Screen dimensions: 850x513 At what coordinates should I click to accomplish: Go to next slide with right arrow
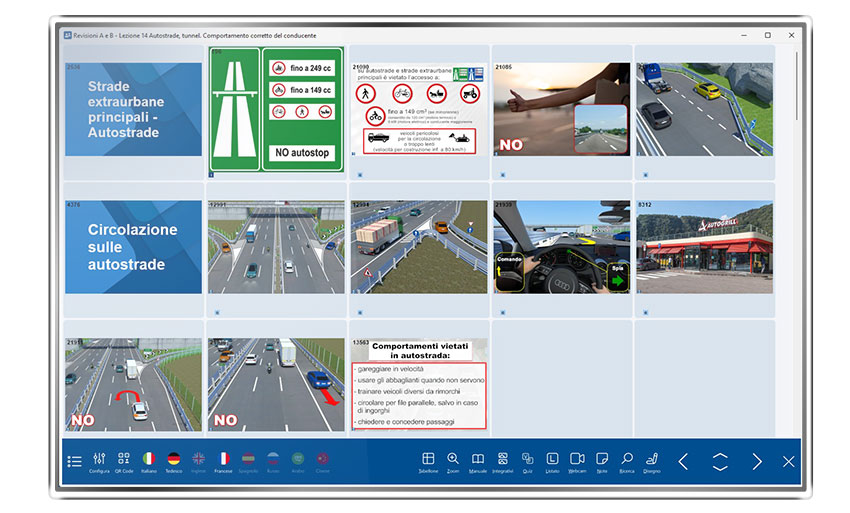[757, 461]
